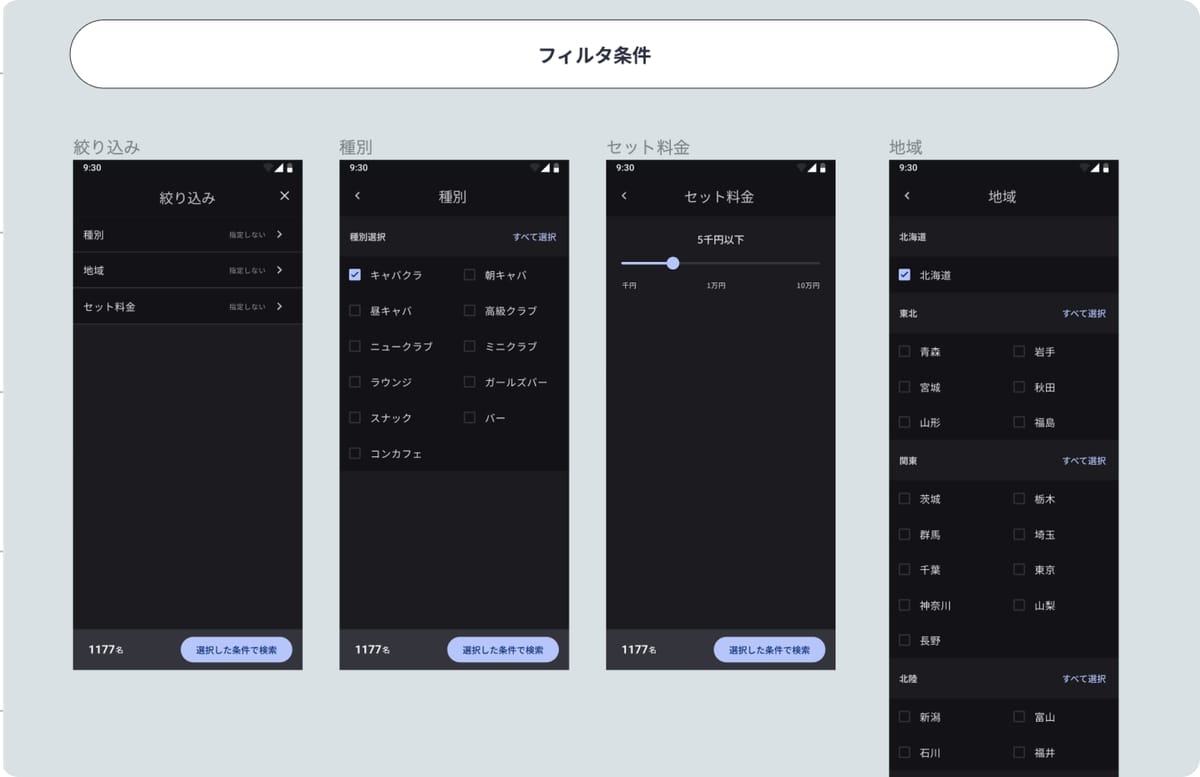Check the ニュークラブ checkbox
The height and width of the screenshot is (777, 1200).
355,346
